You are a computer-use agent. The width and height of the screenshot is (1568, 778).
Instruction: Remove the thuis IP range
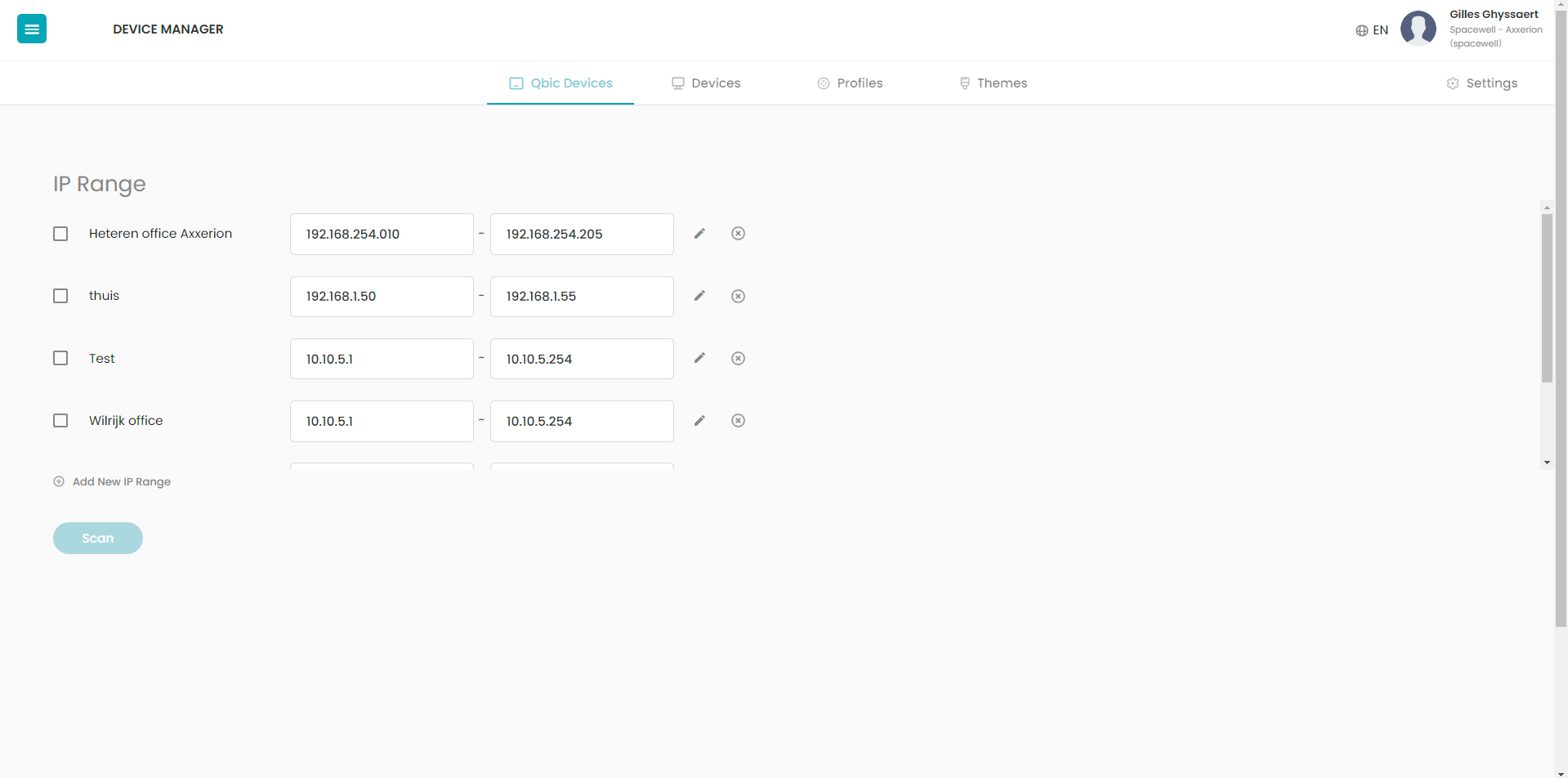738,296
